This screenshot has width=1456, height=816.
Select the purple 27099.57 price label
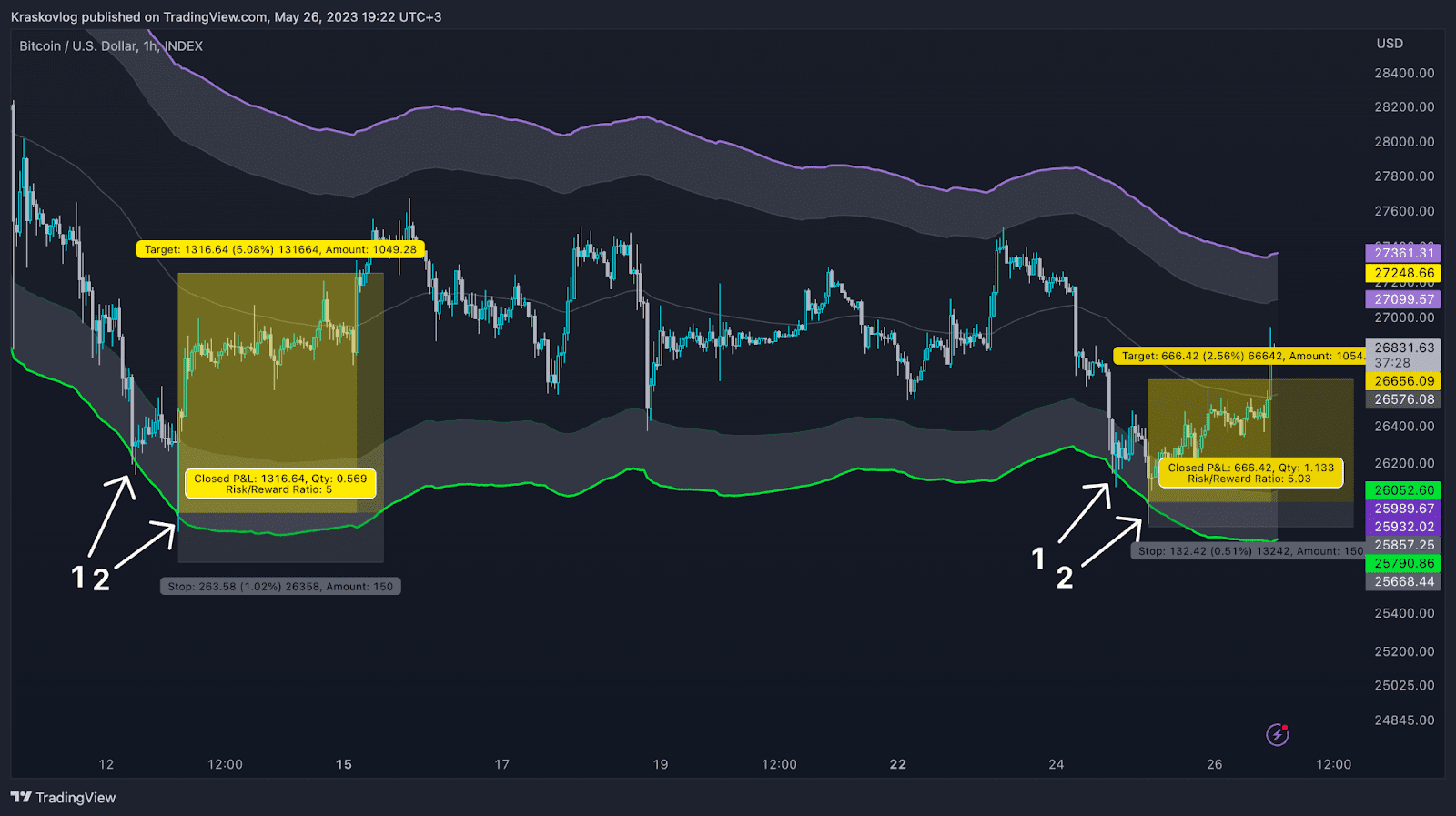tap(1403, 299)
